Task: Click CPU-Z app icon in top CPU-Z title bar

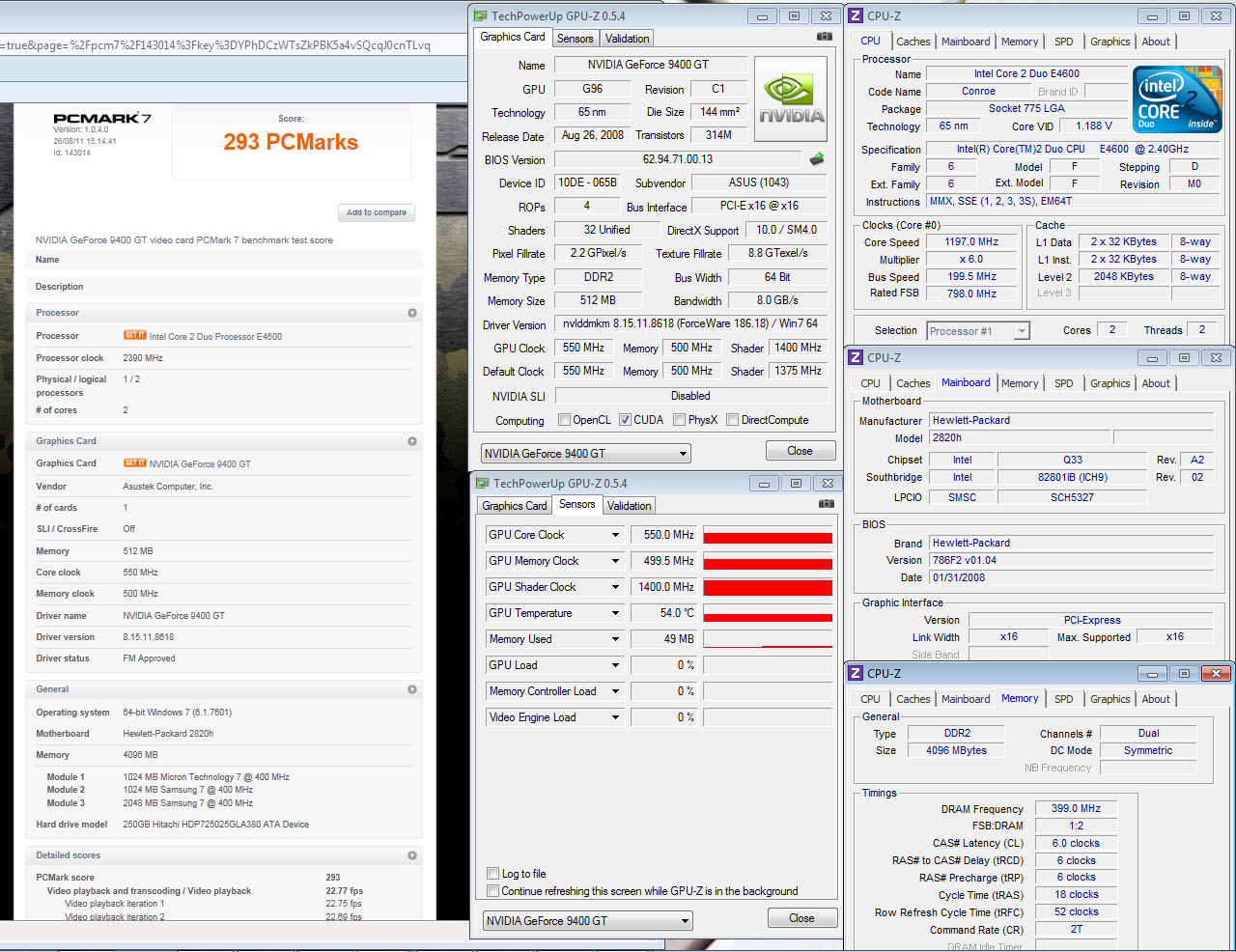Action: (x=856, y=15)
